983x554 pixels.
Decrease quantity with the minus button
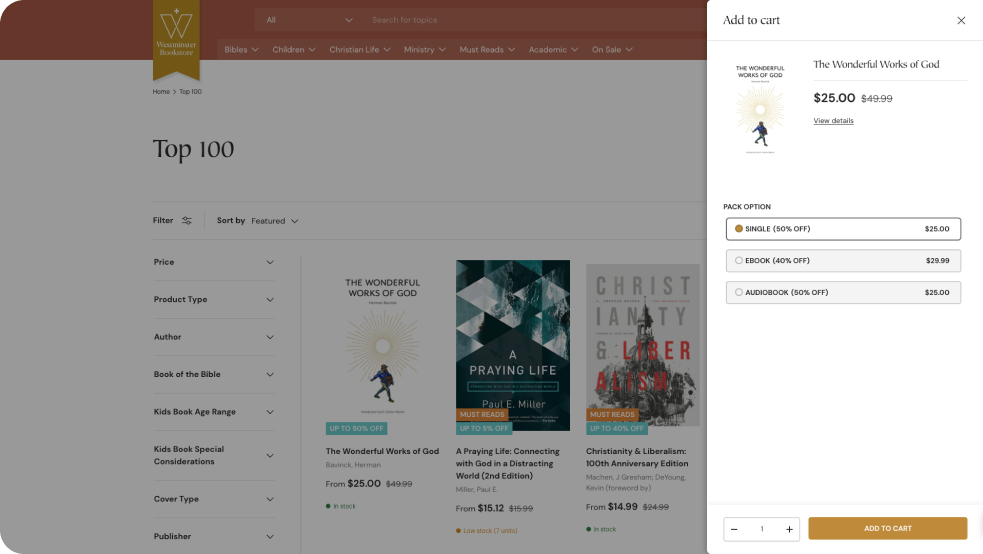tap(734, 530)
